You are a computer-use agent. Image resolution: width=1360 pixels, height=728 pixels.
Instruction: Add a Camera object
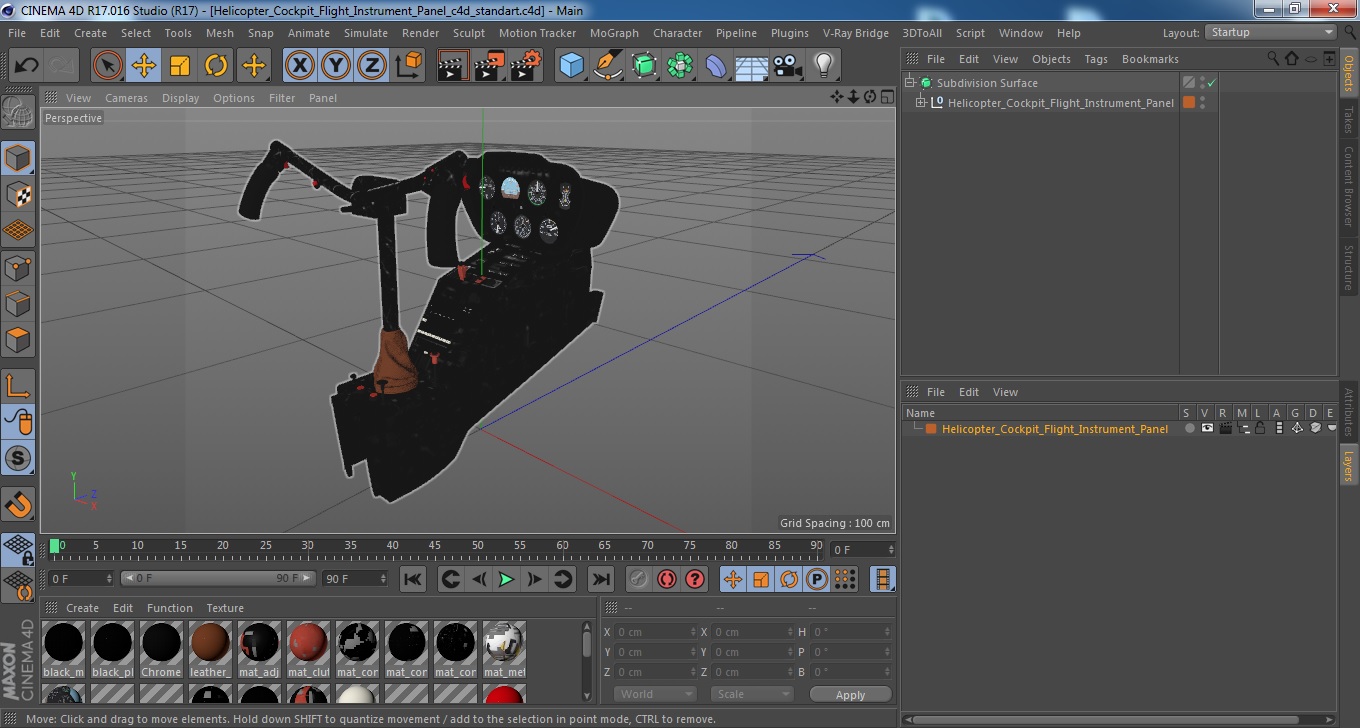[788, 66]
